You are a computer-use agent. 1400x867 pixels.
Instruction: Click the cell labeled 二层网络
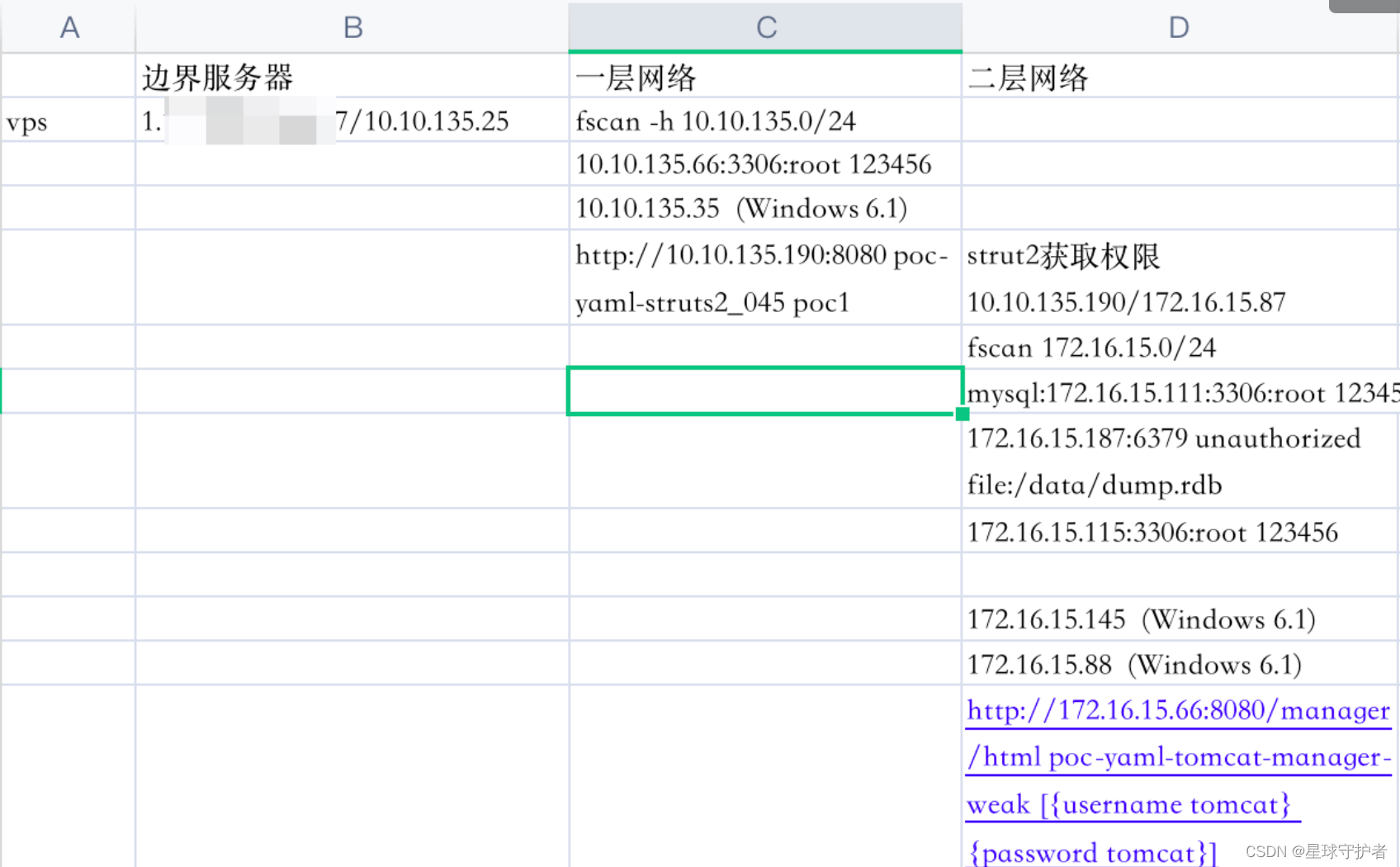[1180, 77]
